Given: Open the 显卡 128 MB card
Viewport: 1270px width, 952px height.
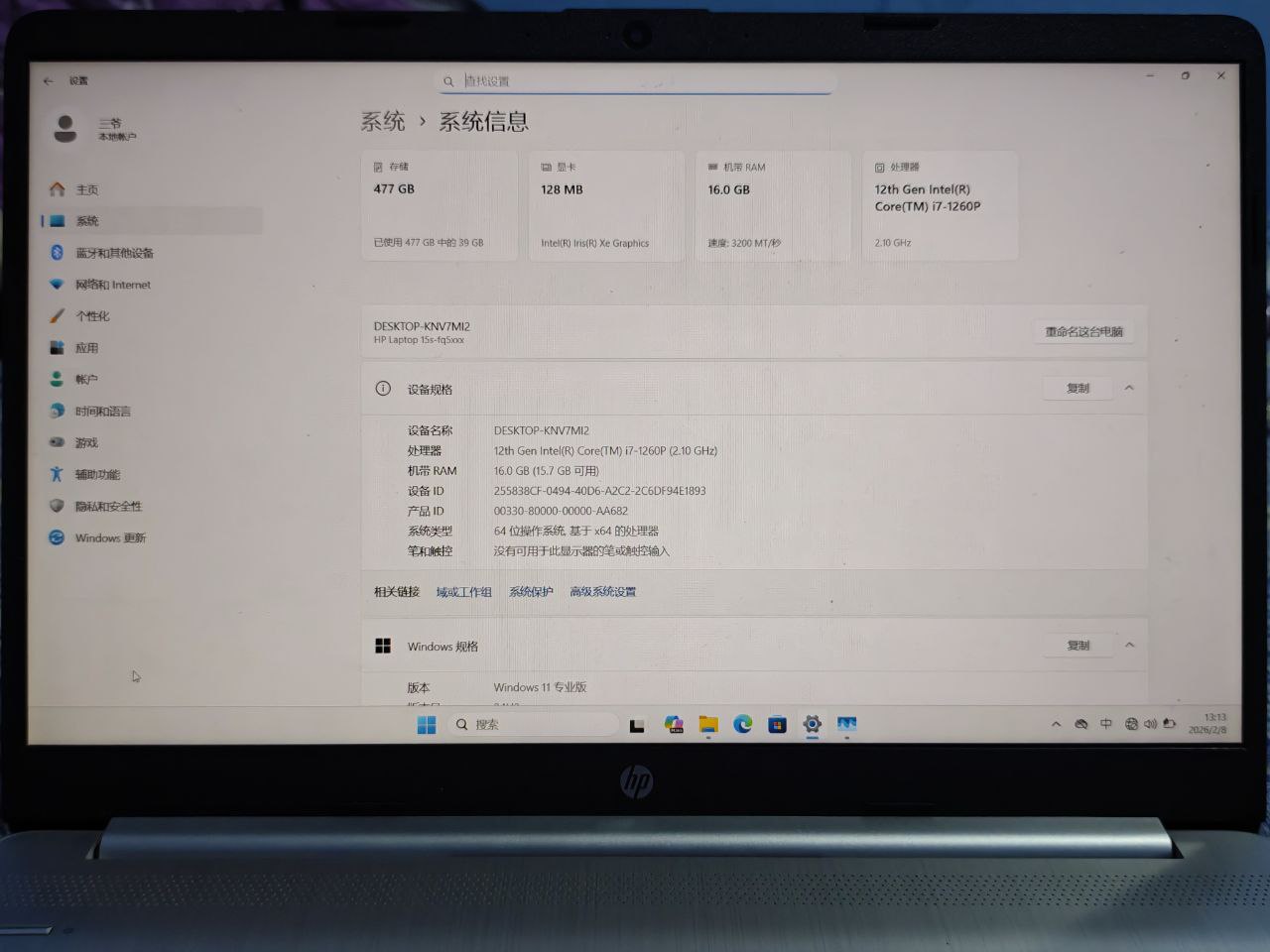Looking at the screenshot, I should [606, 206].
